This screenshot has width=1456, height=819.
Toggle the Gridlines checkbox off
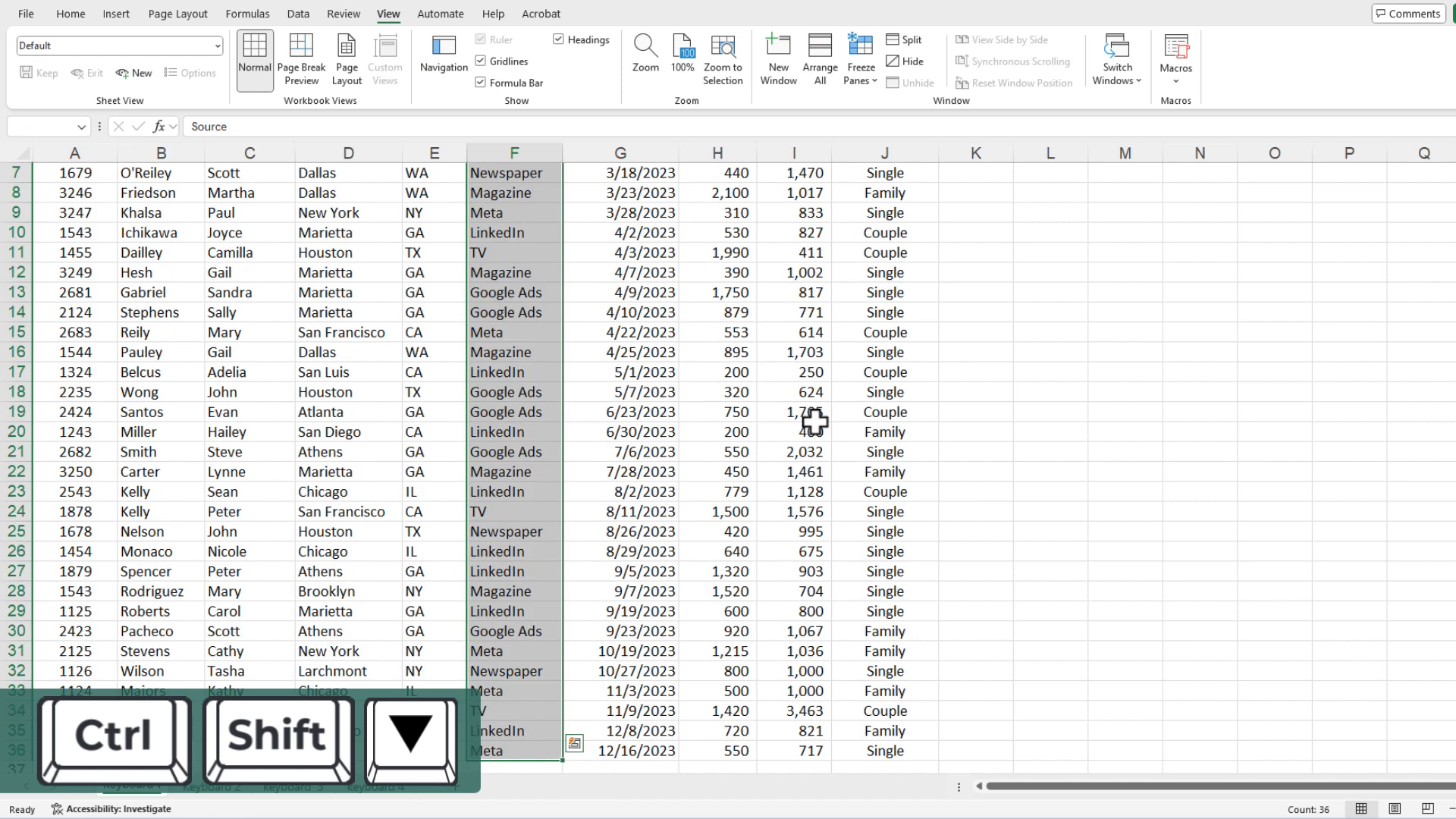coord(480,60)
